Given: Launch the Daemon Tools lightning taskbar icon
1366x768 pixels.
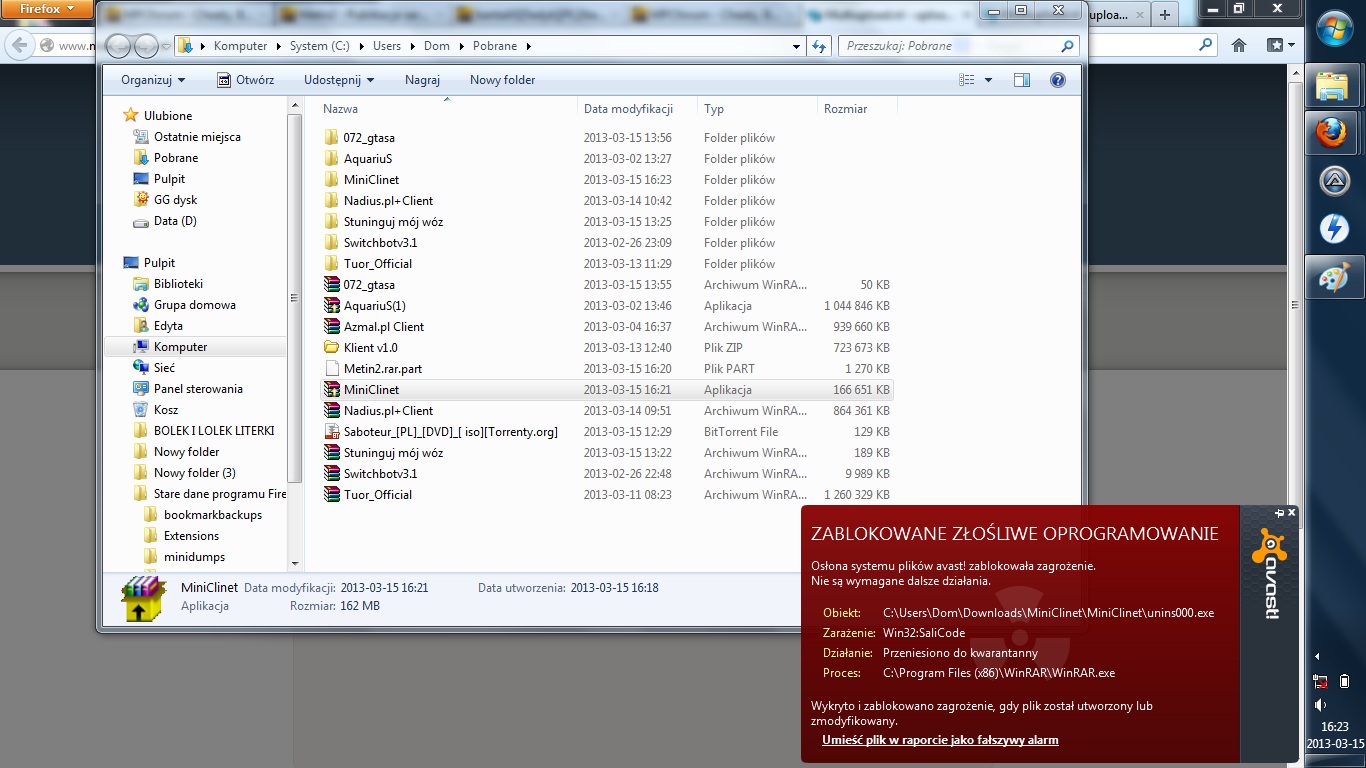Looking at the screenshot, I should pos(1334,229).
